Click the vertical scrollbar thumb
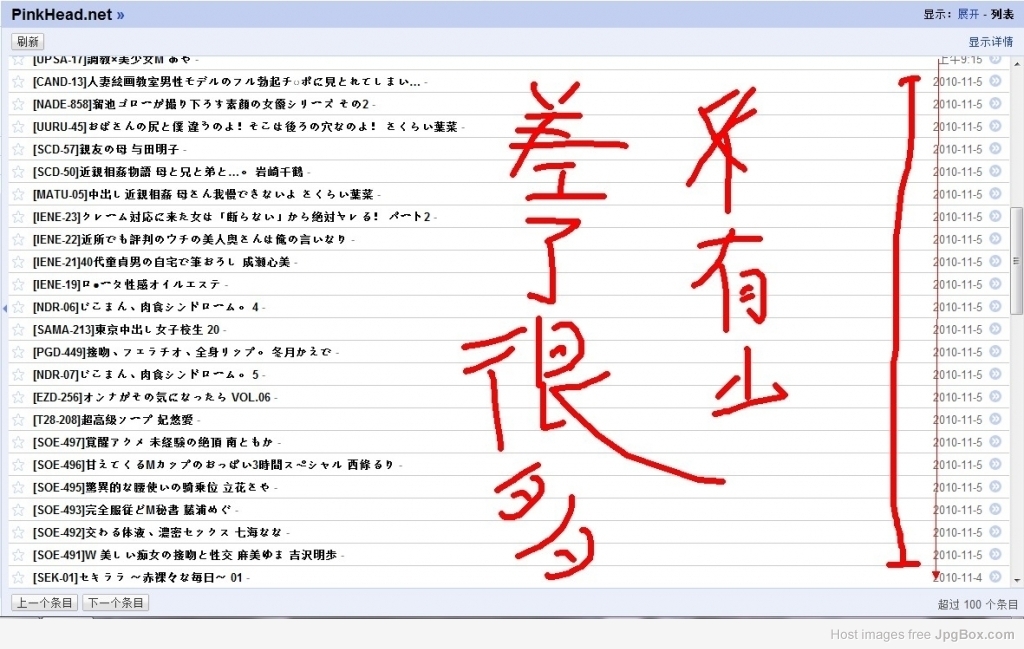This screenshot has height=649, width=1024. coord(1016,261)
